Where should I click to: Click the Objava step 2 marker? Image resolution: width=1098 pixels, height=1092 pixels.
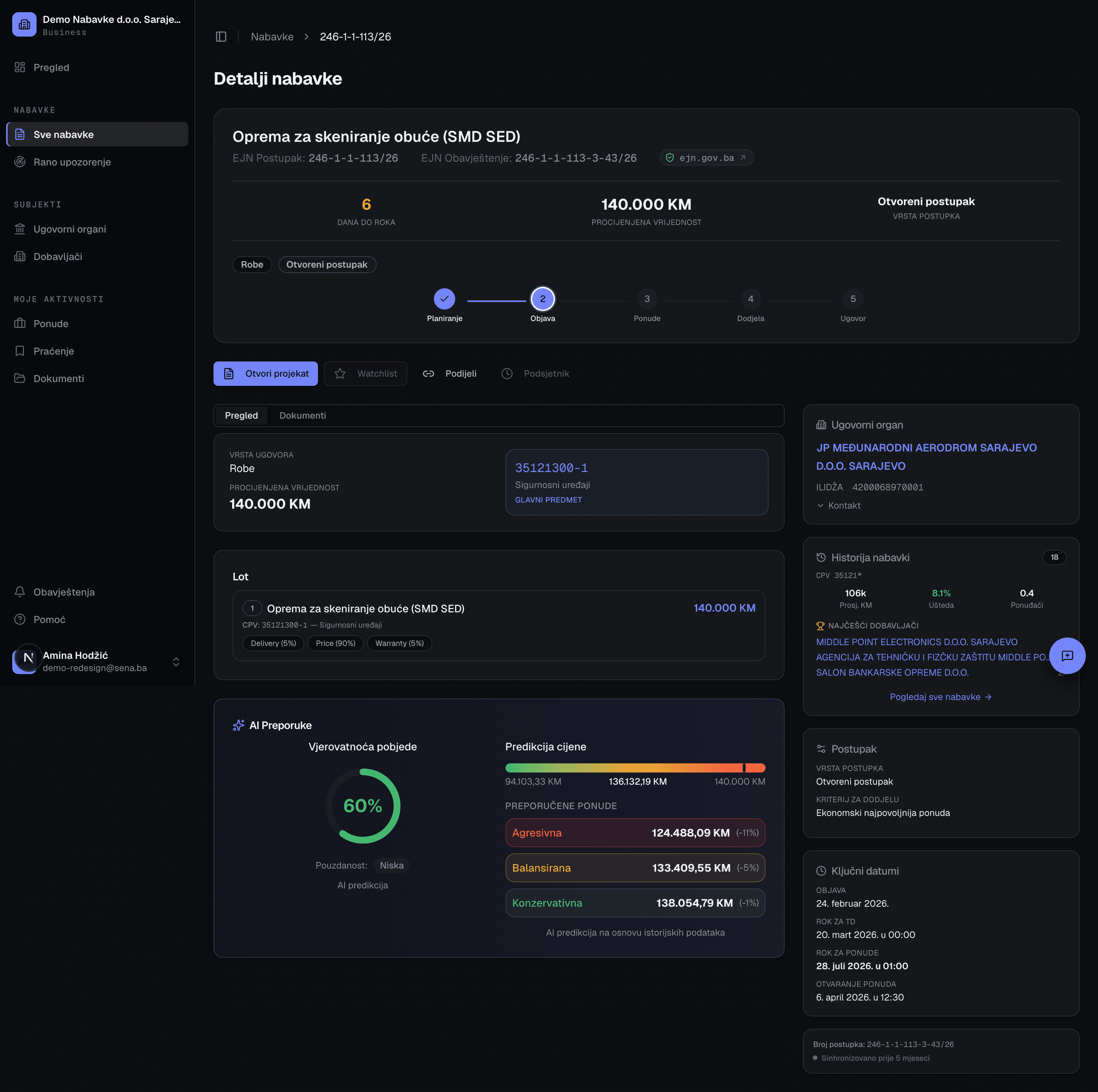(543, 299)
